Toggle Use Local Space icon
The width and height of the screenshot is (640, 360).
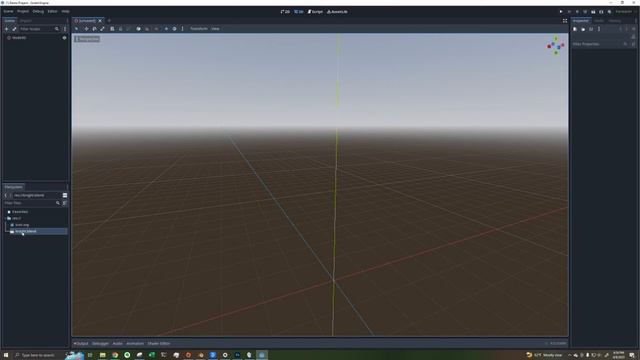pos(138,29)
